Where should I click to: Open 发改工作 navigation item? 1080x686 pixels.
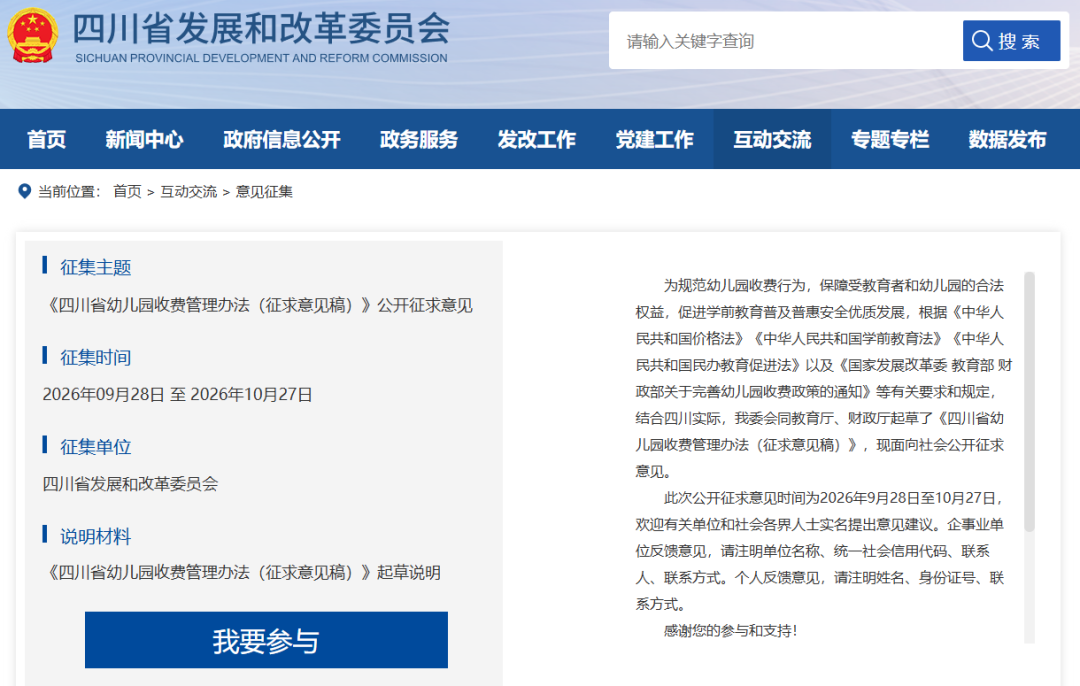point(537,139)
